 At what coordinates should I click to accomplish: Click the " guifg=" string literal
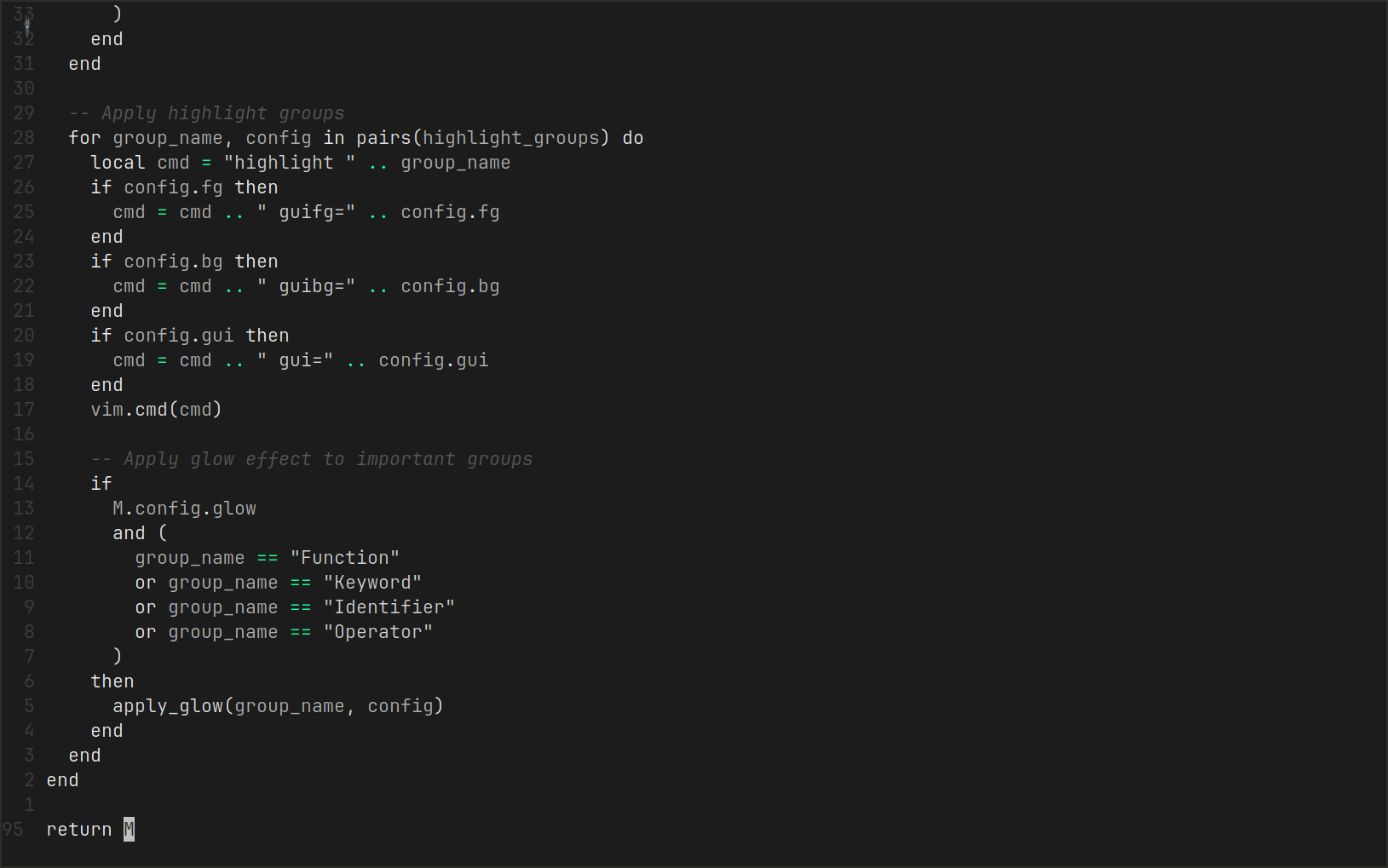[x=306, y=212]
